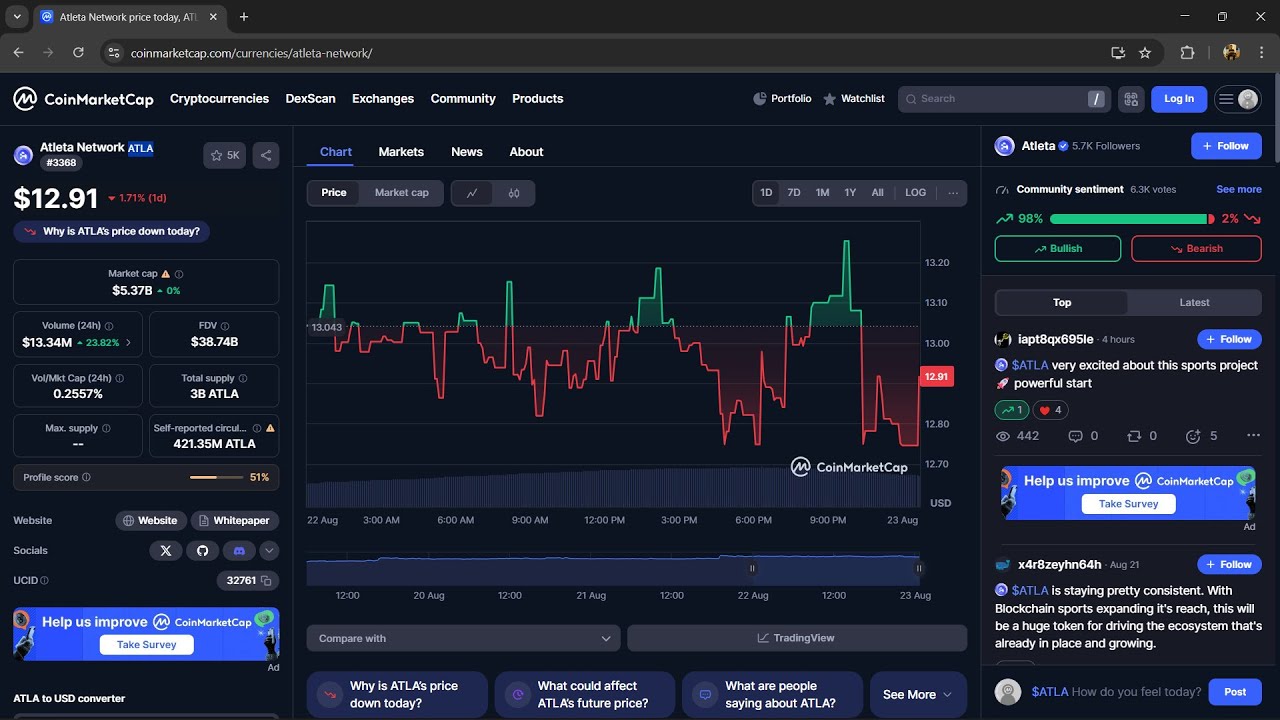Select the Top posts tab
Viewport: 1280px width, 720px height.
tap(1062, 303)
